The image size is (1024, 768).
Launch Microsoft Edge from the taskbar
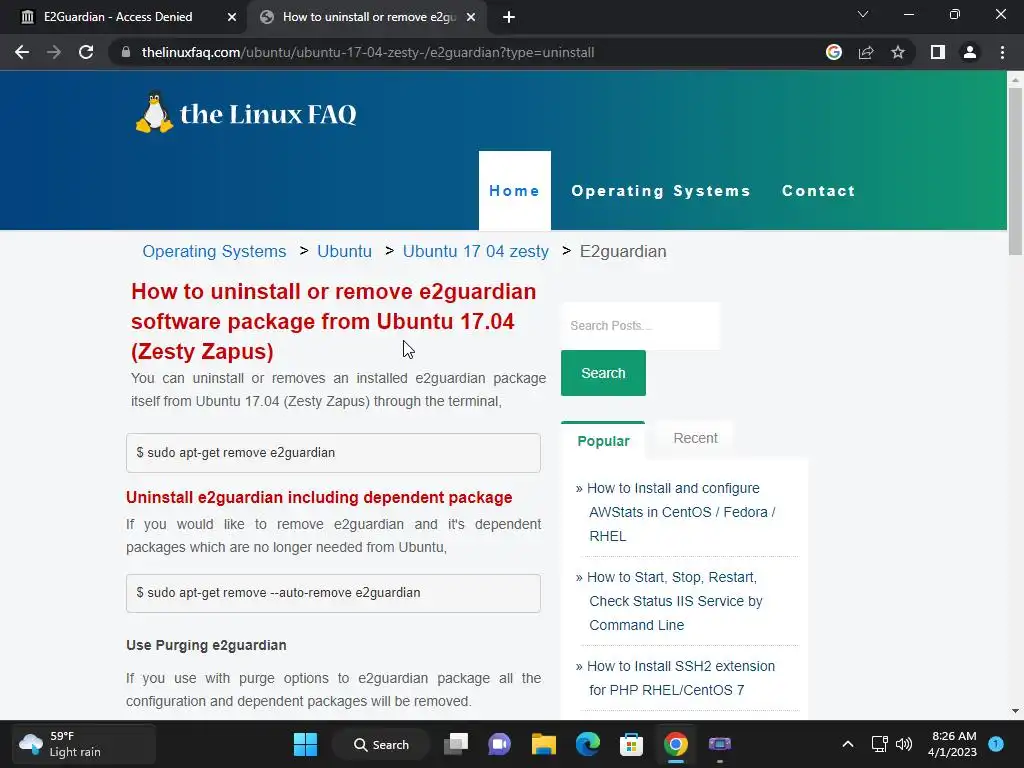click(x=587, y=744)
